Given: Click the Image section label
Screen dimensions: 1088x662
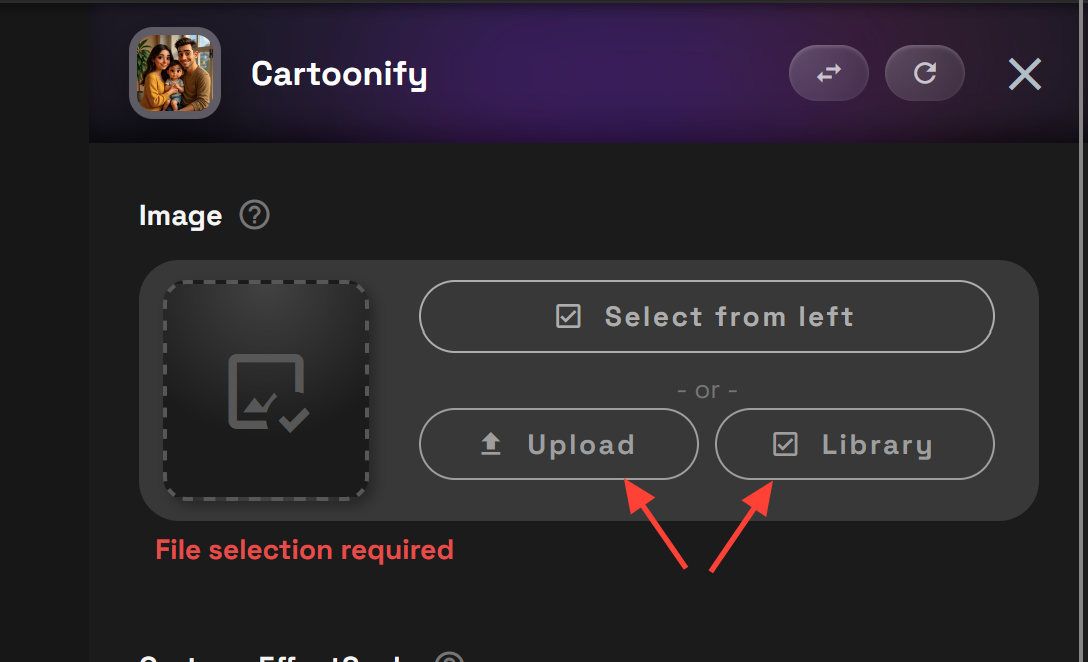Looking at the screenshot, I should coord(180,216).
